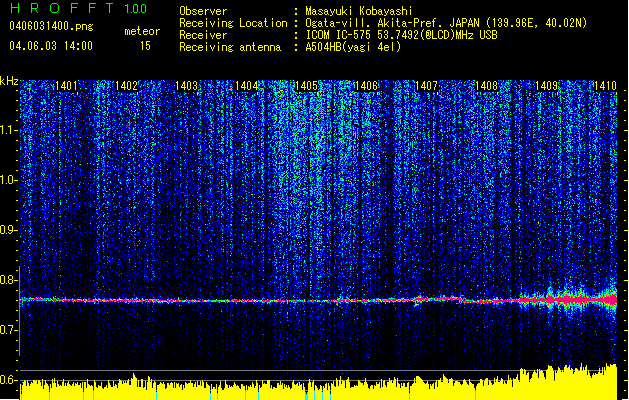Click the 1404 time marker
The image size is (629, 400).
(x=246, y=86)
